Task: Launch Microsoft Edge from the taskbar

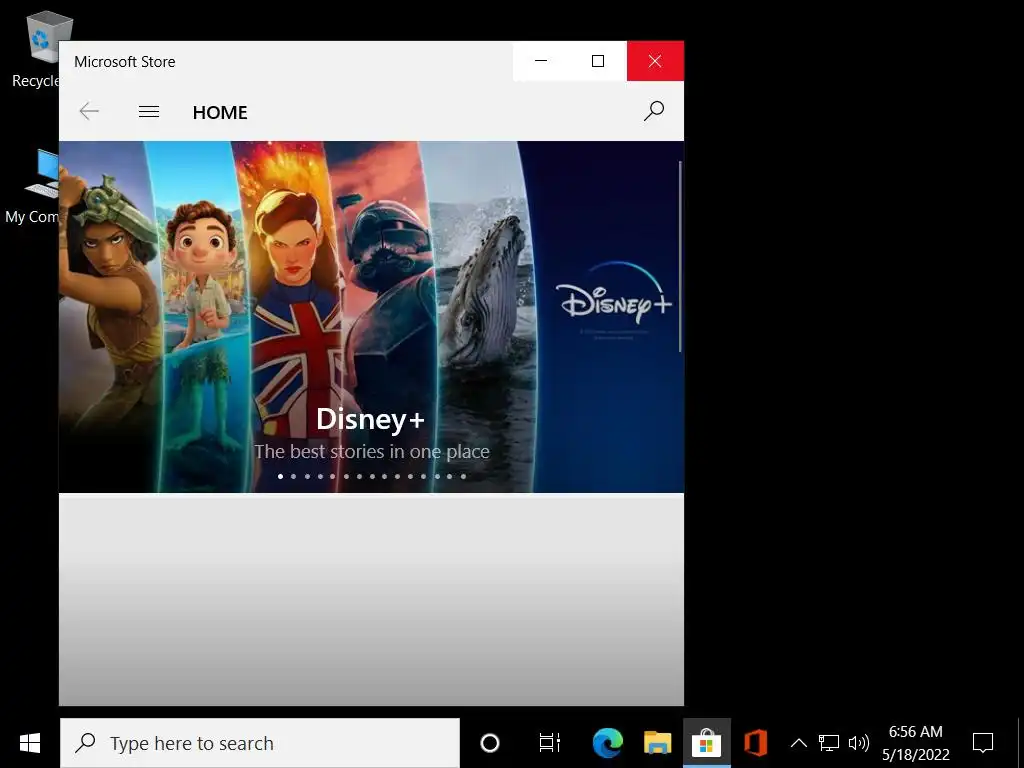Action: point(607,743)
